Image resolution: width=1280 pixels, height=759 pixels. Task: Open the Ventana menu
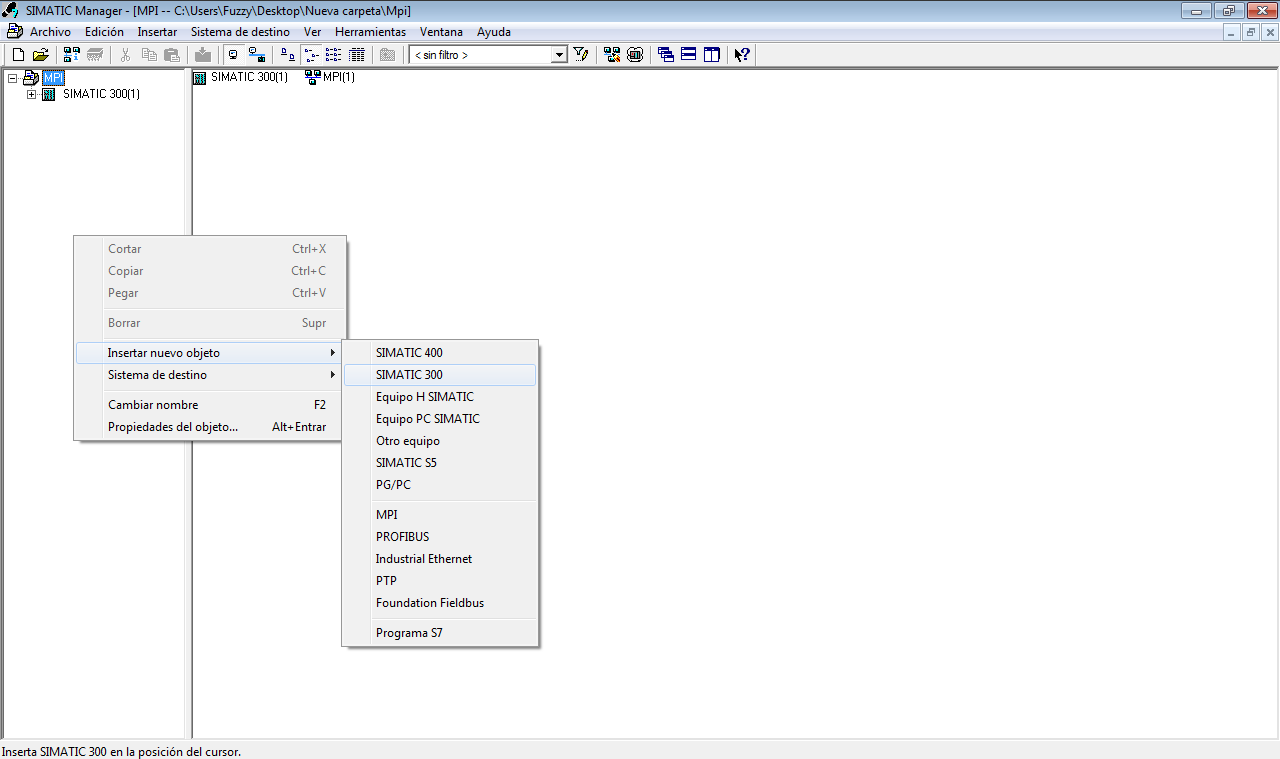tap(441, 32)
